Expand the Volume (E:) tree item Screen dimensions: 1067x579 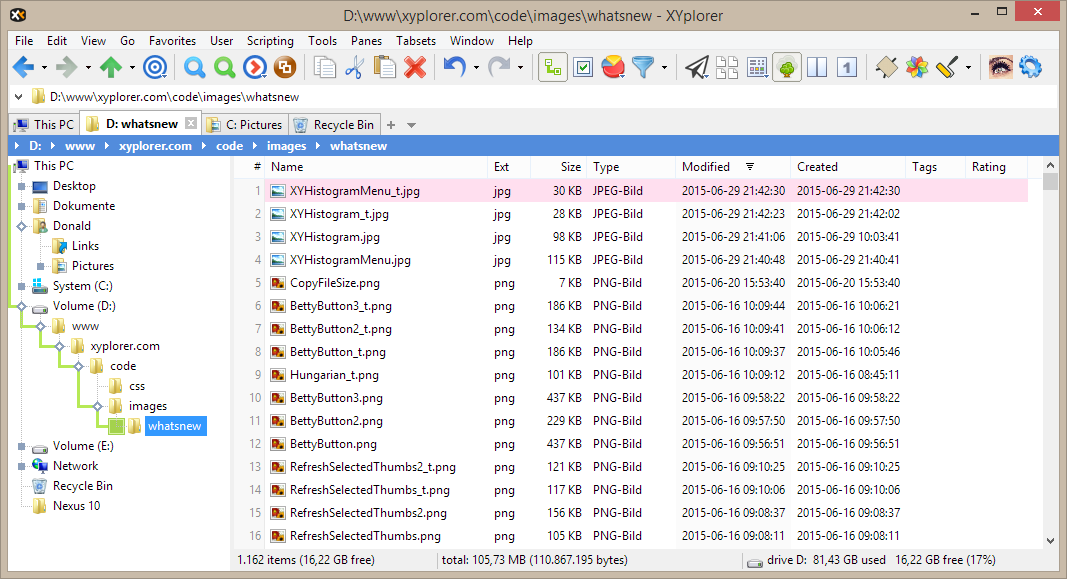(x=21, y=445)
